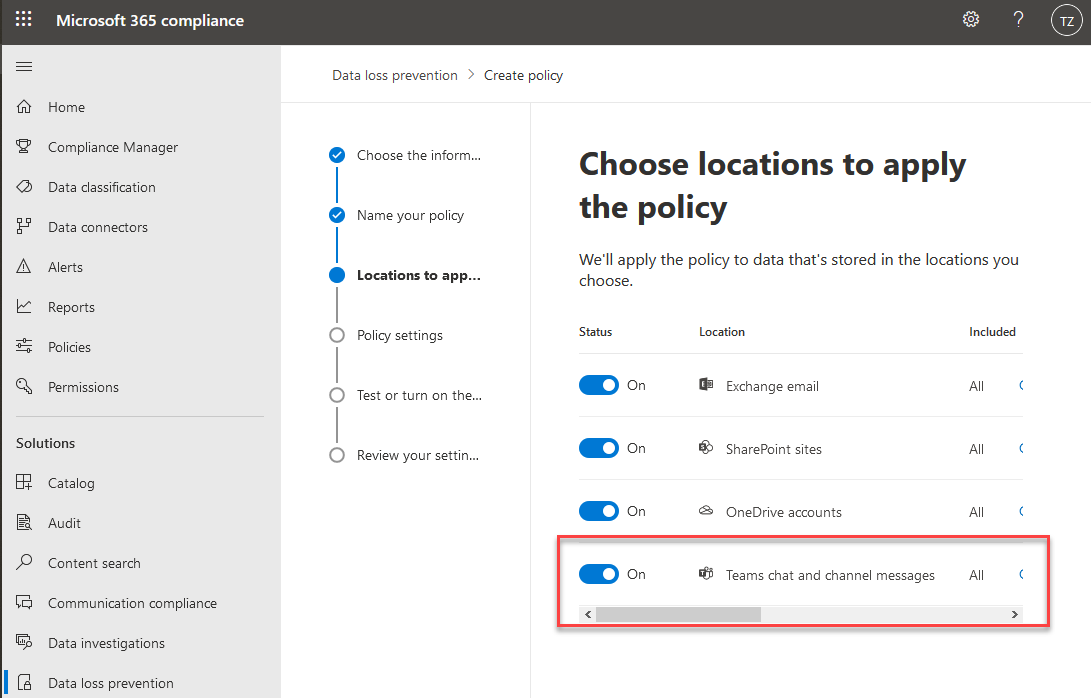Click the Data classification tag icon
Screen dimensions: 1091x698
25,187
